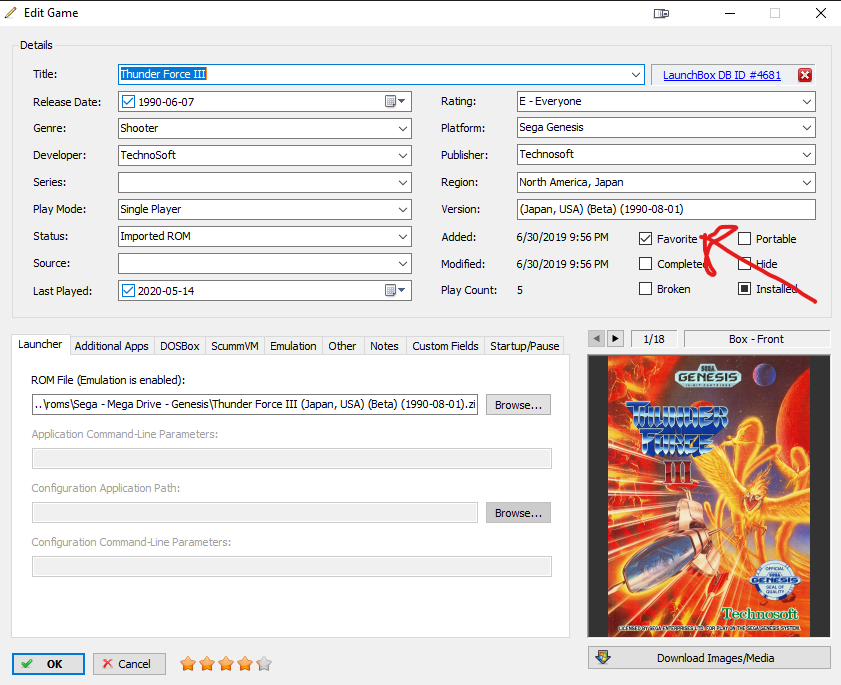Show previous image with left arrow
The height and width of the screenshot is (685, 841).
[596, 338]
